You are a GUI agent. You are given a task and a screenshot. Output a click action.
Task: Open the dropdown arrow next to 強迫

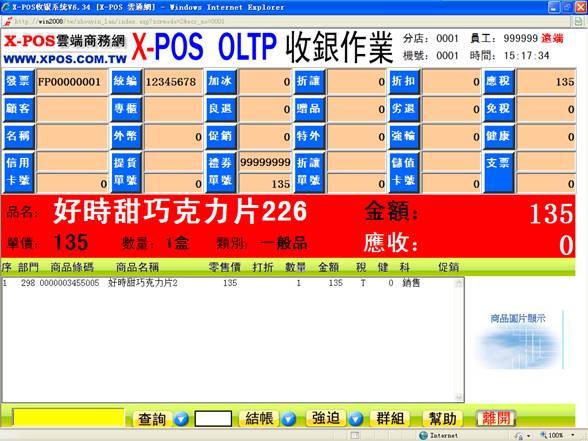point(356,418)
